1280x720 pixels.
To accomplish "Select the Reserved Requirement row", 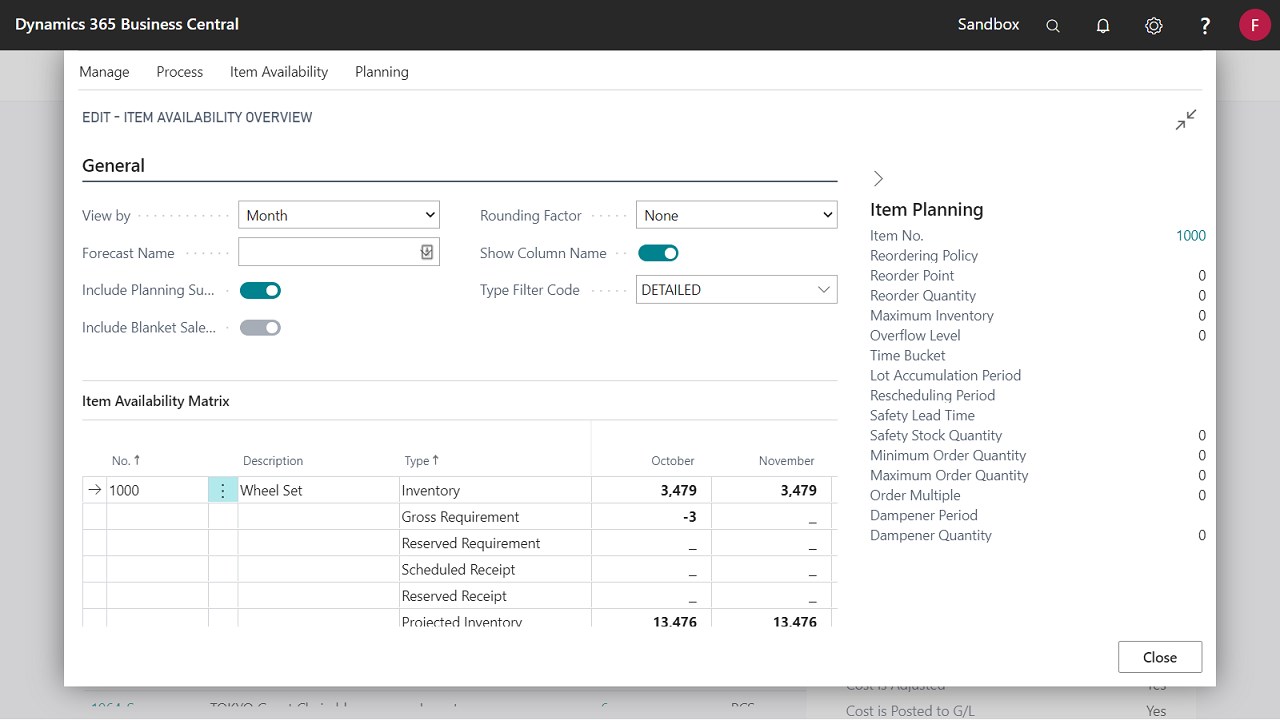I will click(494, 543).
